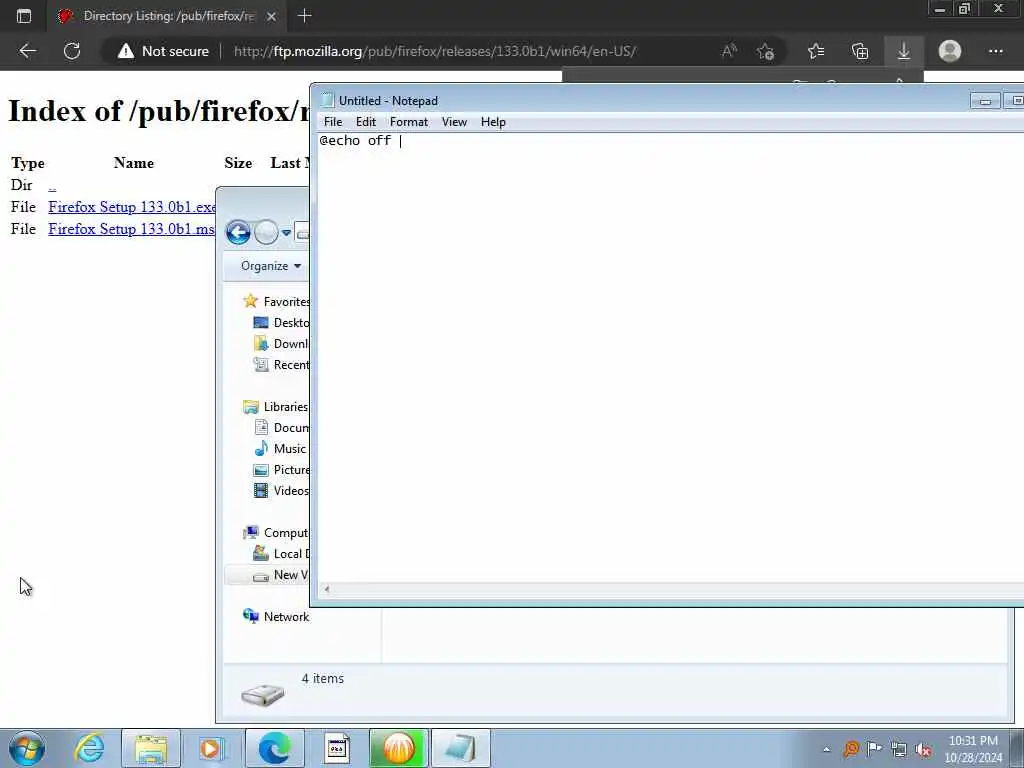
Task: Select Favorites in Explorer navigation pane
Action: [276, 302]
